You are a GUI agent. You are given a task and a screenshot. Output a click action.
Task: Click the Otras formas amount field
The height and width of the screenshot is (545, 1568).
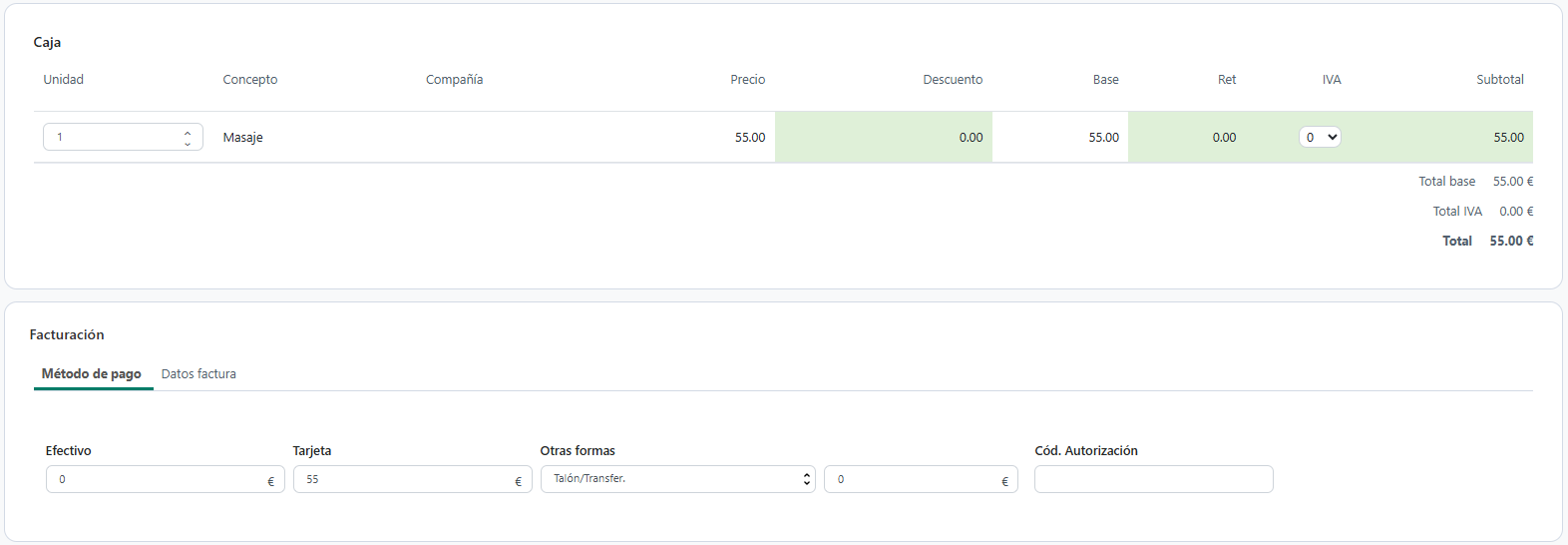coord(921,479)
